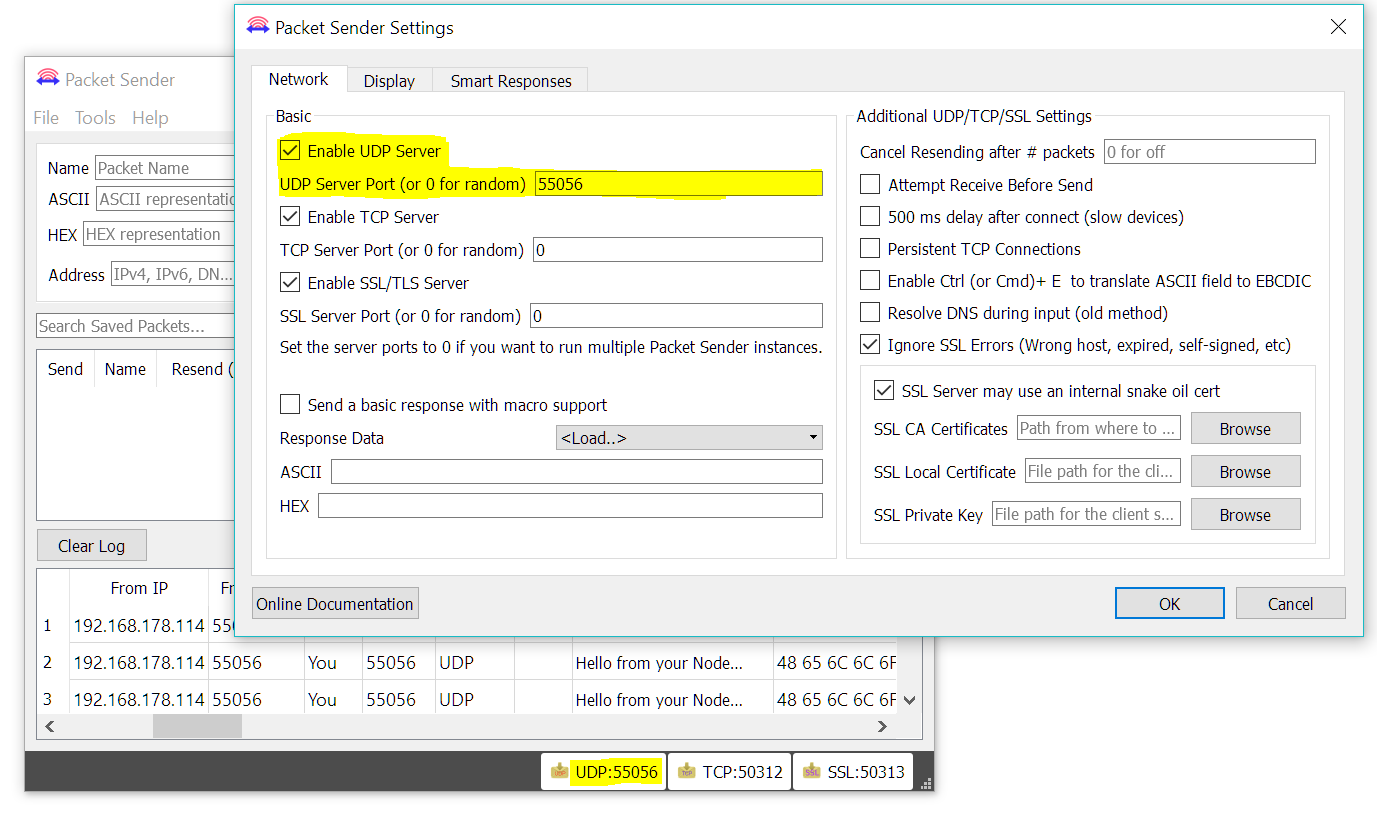The height and width of the screenshot is (834, 1377).
Task: Select the Network tab
Action: click(298, 79)
